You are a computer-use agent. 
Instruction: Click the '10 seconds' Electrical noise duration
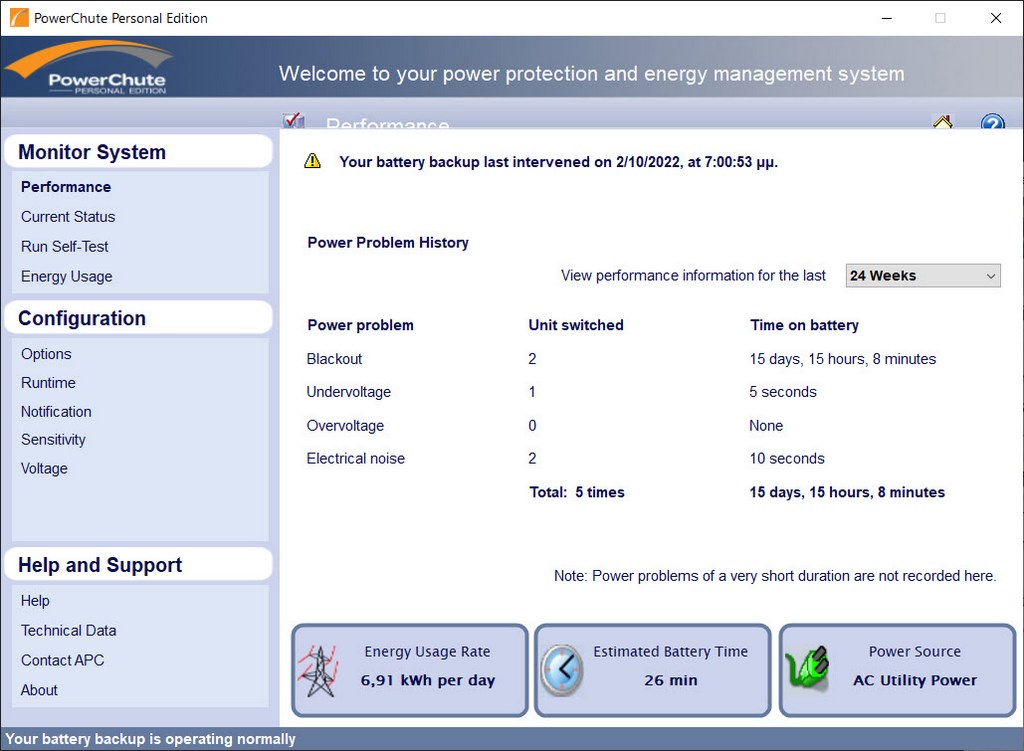coord(787,458)
